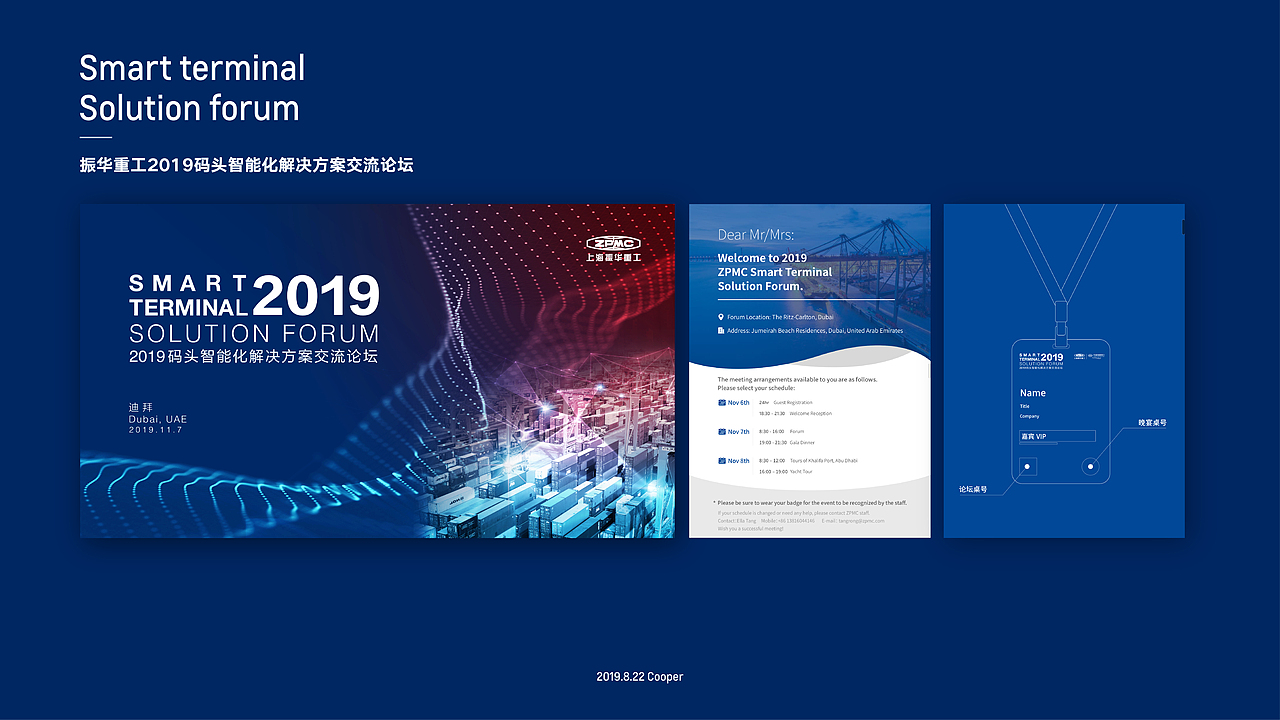The image size is (1280, 720).
Task: Click "SOLUTION FORUM" on the main banner
Action: 254,334
